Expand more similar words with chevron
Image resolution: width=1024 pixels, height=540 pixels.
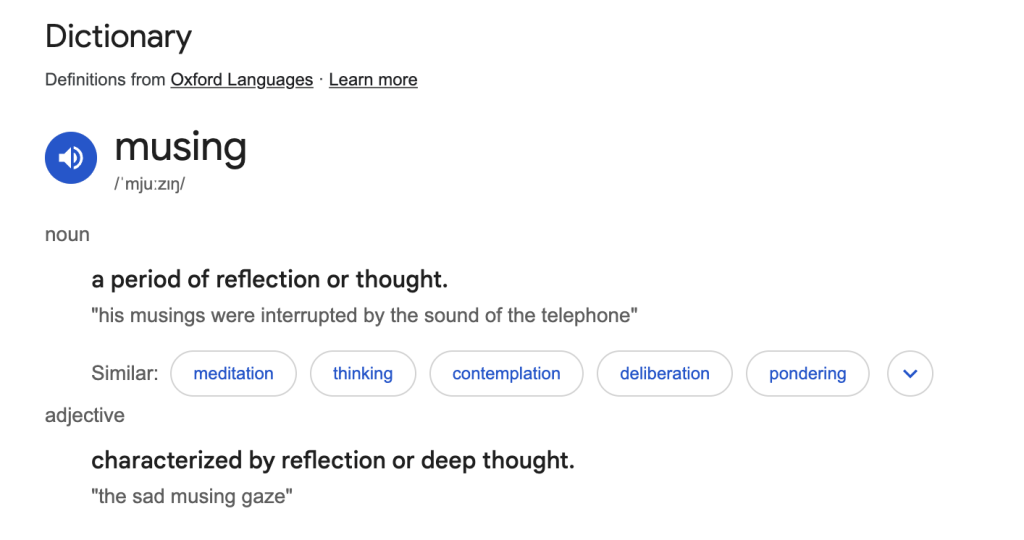(x=910, y=373)
